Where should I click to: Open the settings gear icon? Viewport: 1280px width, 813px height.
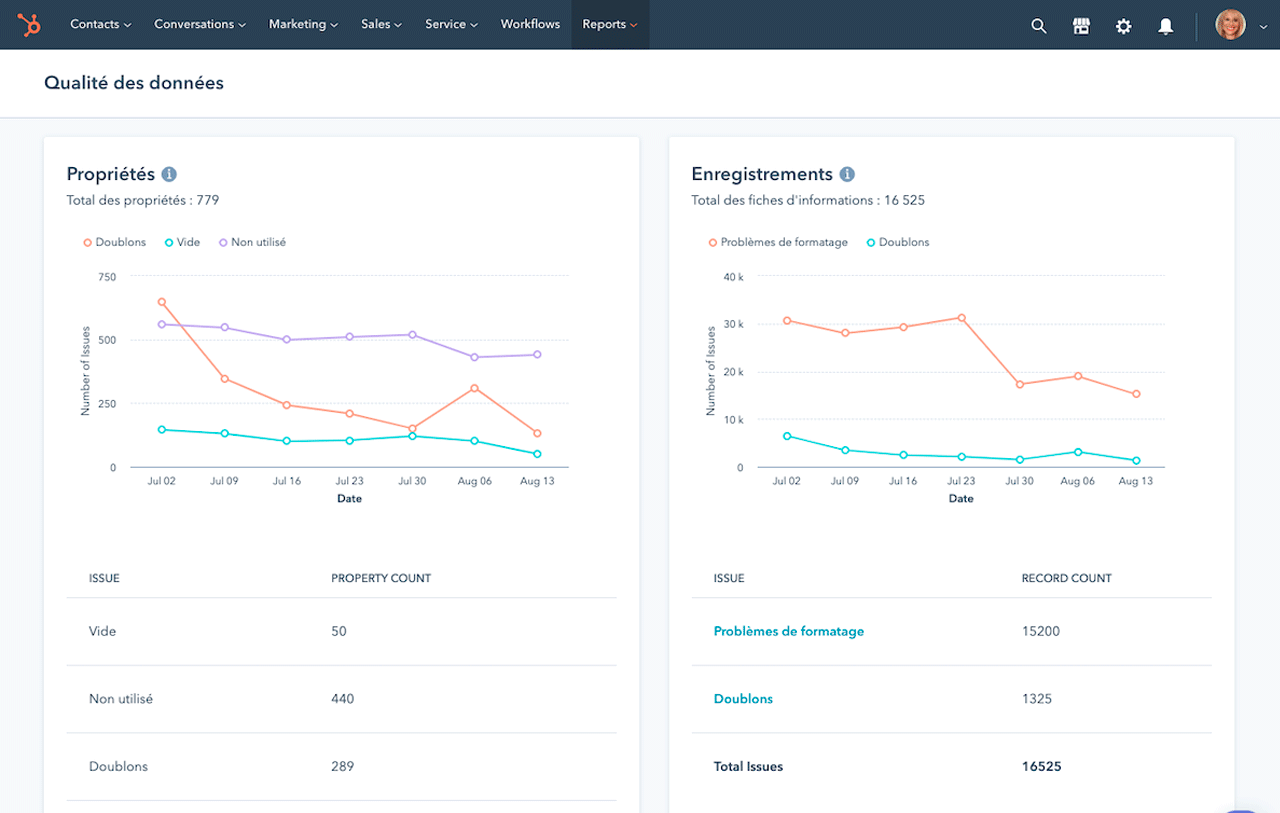(1123, 26)
